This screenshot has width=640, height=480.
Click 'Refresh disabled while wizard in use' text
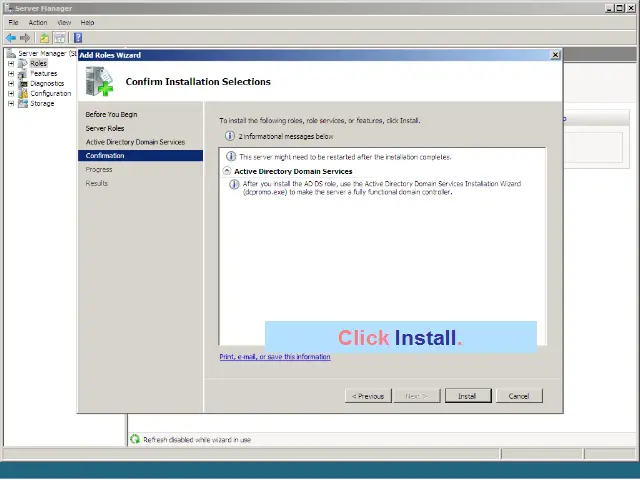coord(197,440)
